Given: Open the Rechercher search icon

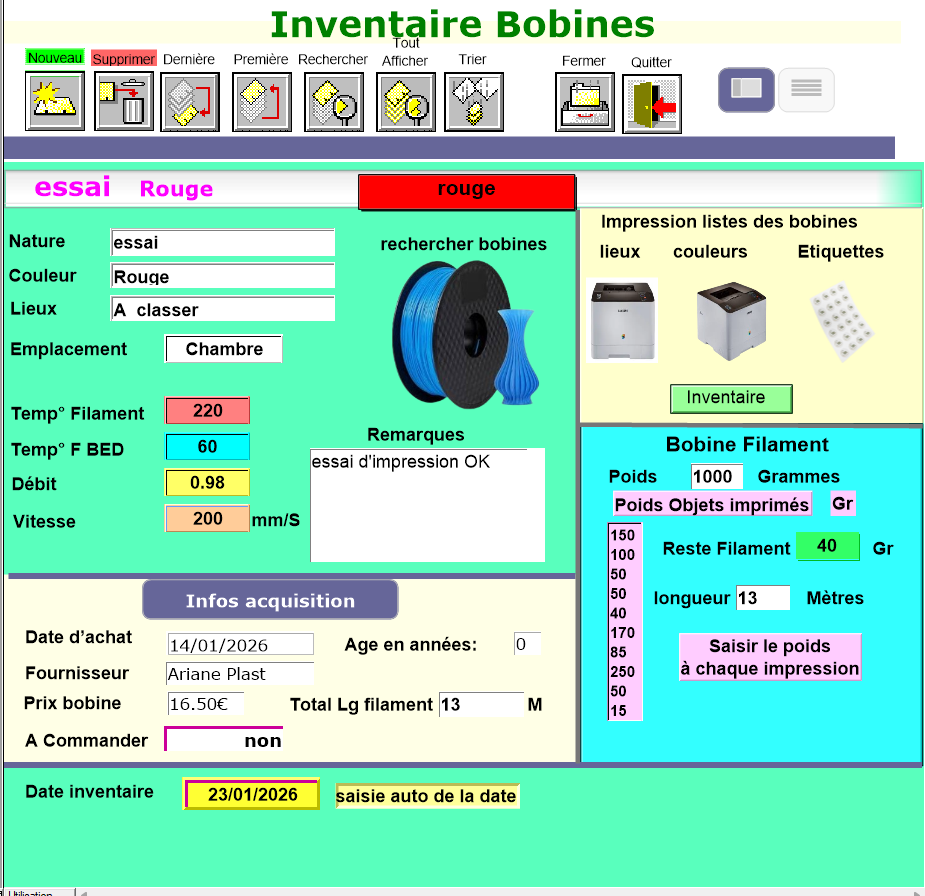Looking at the screenshot, I should (x=334, y=101).
